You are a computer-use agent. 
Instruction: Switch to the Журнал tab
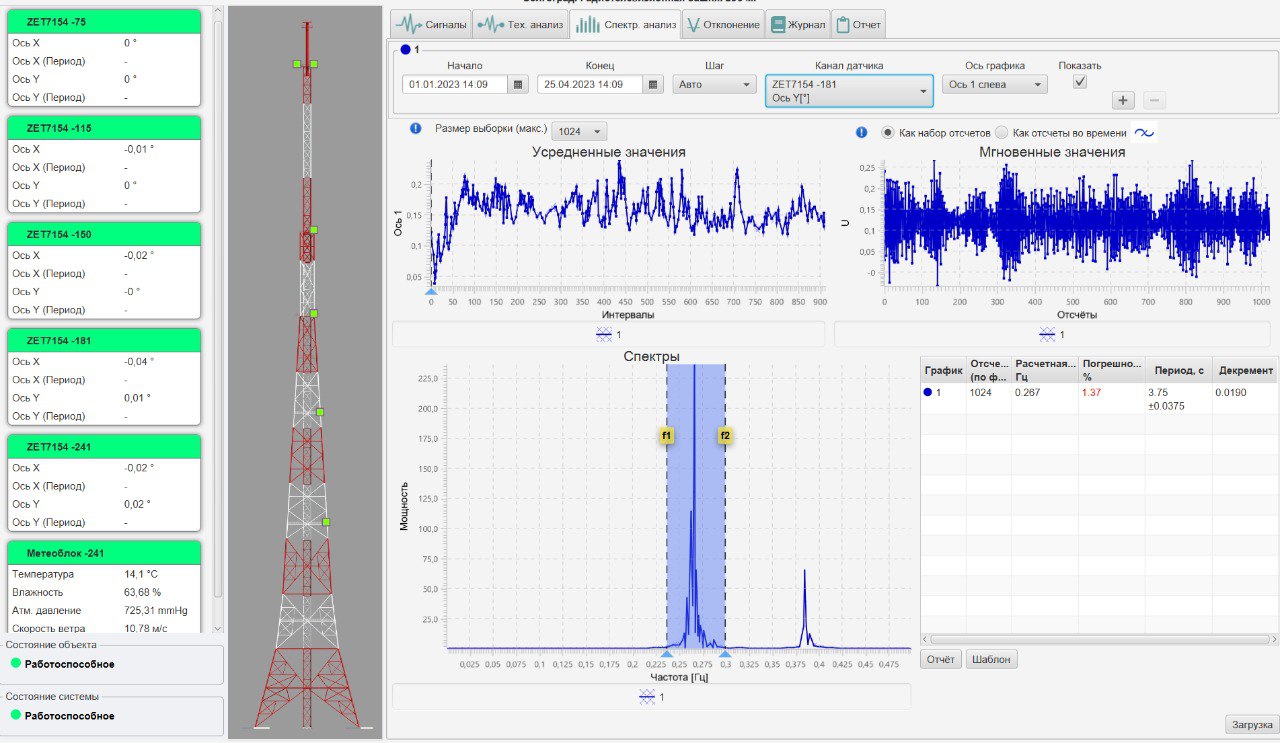(797, 24)
